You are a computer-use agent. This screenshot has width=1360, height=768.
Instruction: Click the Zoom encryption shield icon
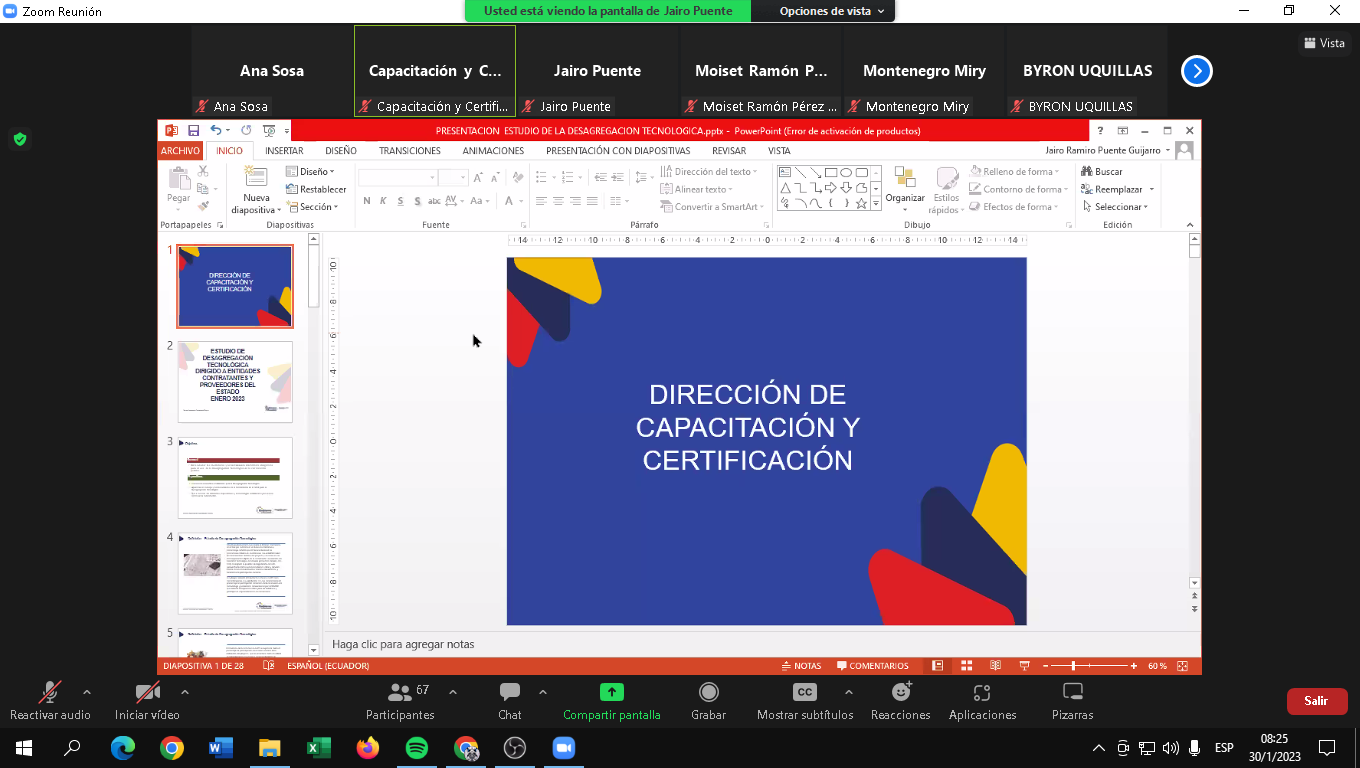coord(20,139)
